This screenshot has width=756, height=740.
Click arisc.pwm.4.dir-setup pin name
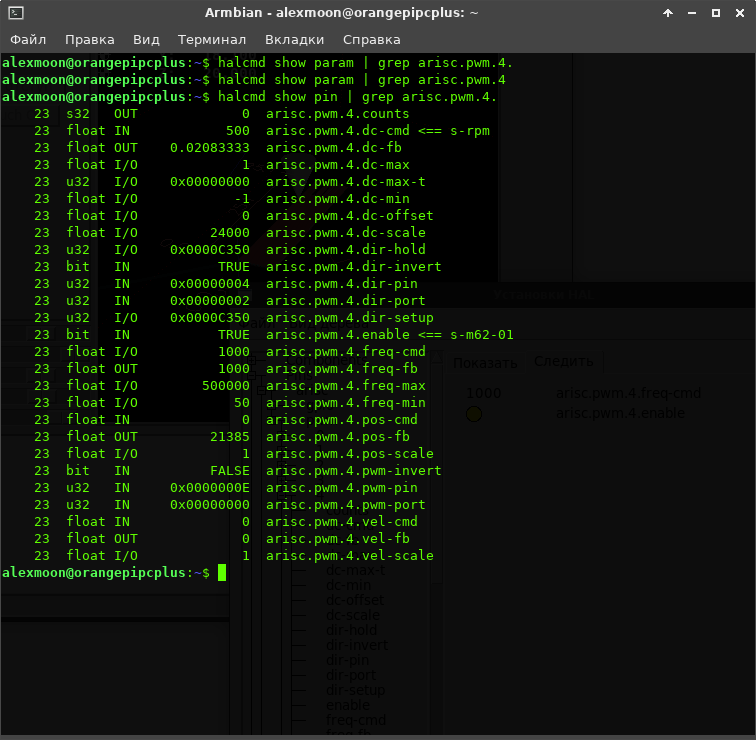tap(350, 318)
